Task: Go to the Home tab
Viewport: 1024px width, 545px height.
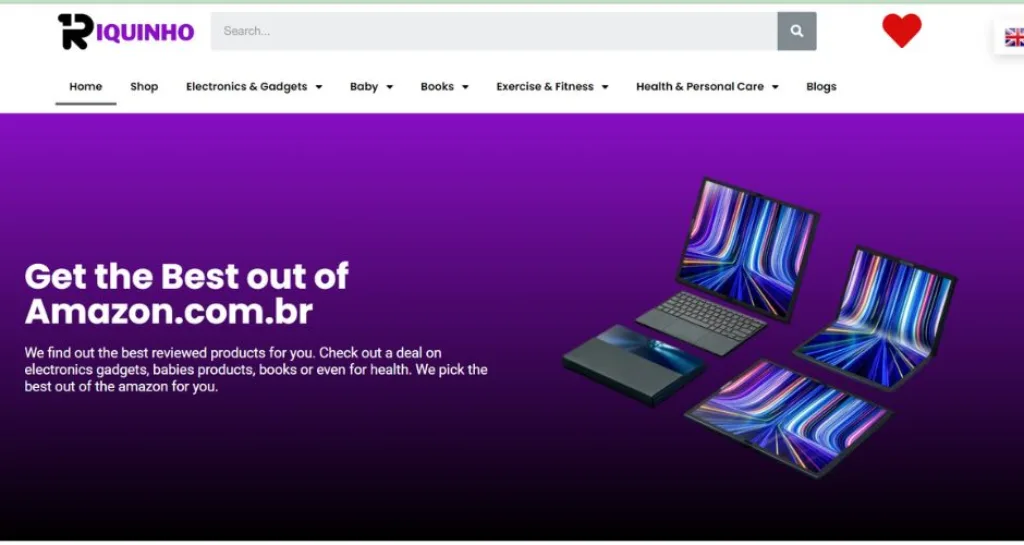Action: click(86, 87)
